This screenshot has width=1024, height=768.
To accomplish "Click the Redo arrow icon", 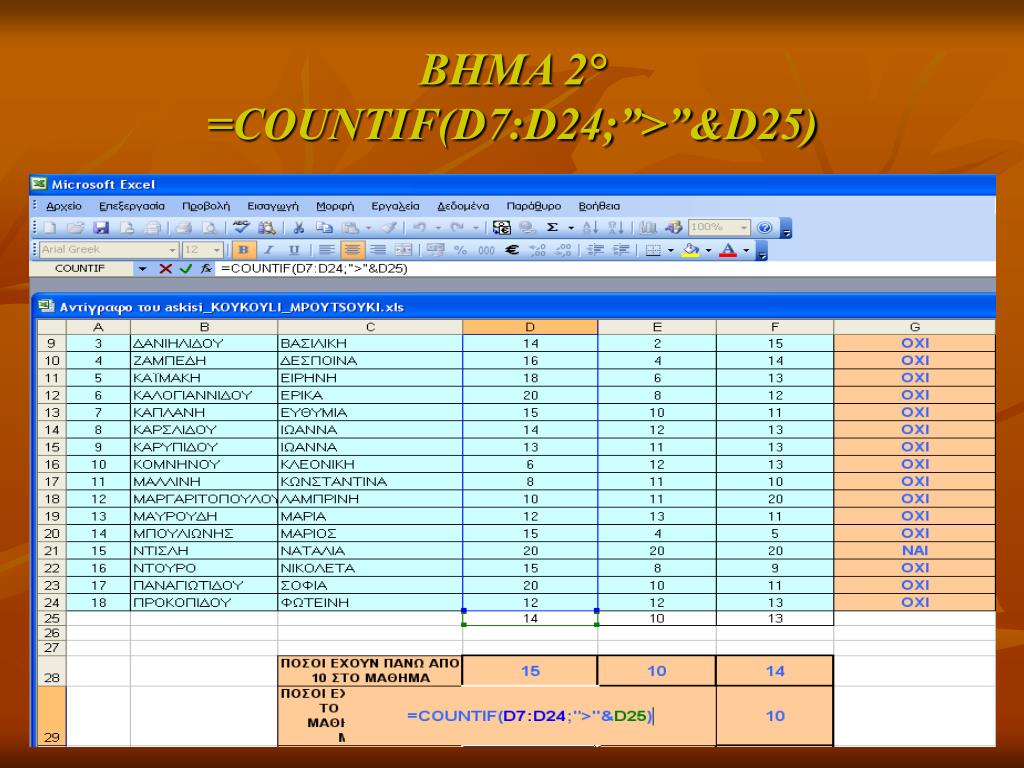I will tap(458, 227).
